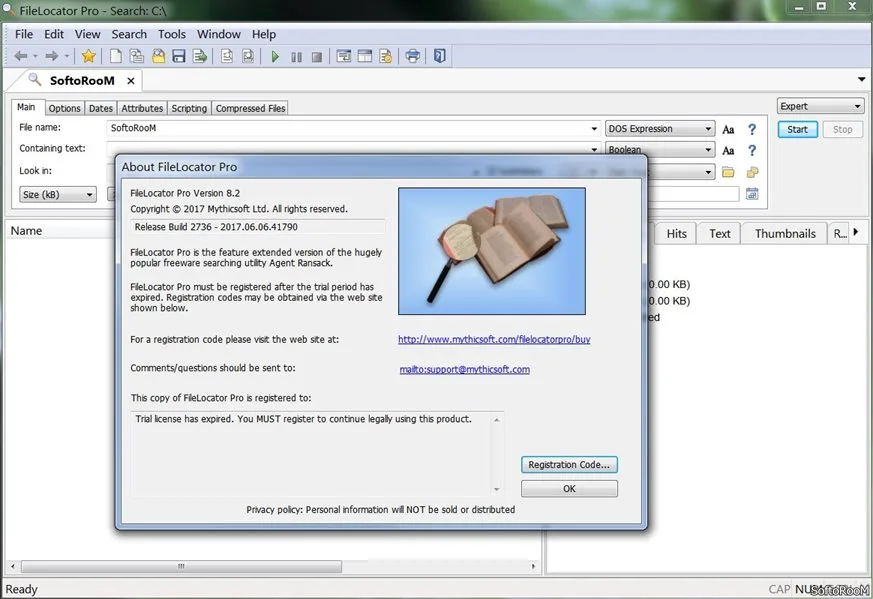Open the tab list arrow at top right
Viewport: 873px width, 599px height.
pos(861,80)
